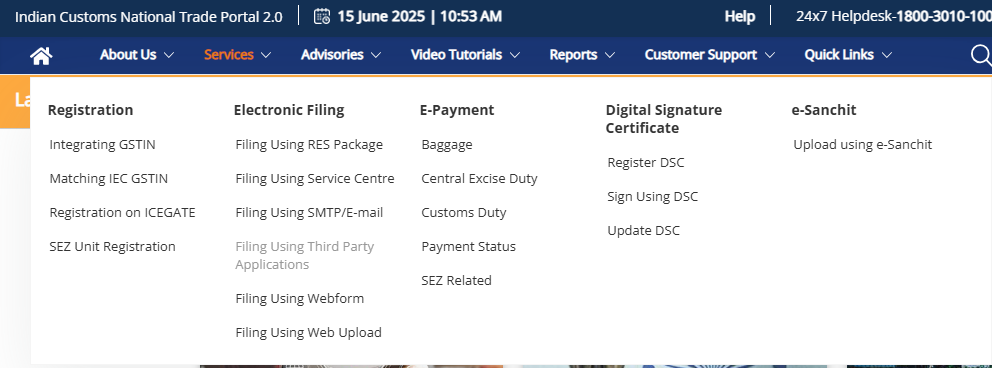Viewport: 992px width, 368px height.
Task: Choose Filing Using SMTP/E-mail
Action: (309, 212)
